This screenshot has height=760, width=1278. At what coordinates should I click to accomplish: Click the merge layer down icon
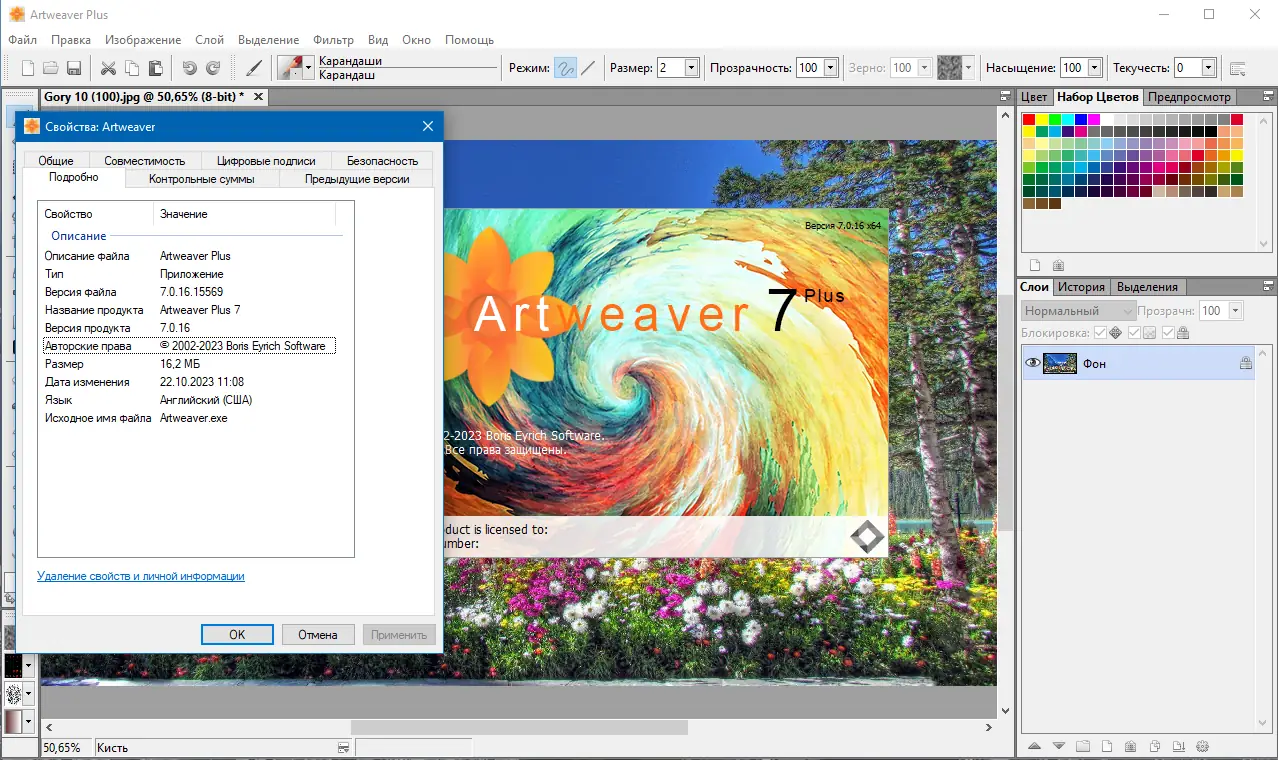click(1178, 746)
